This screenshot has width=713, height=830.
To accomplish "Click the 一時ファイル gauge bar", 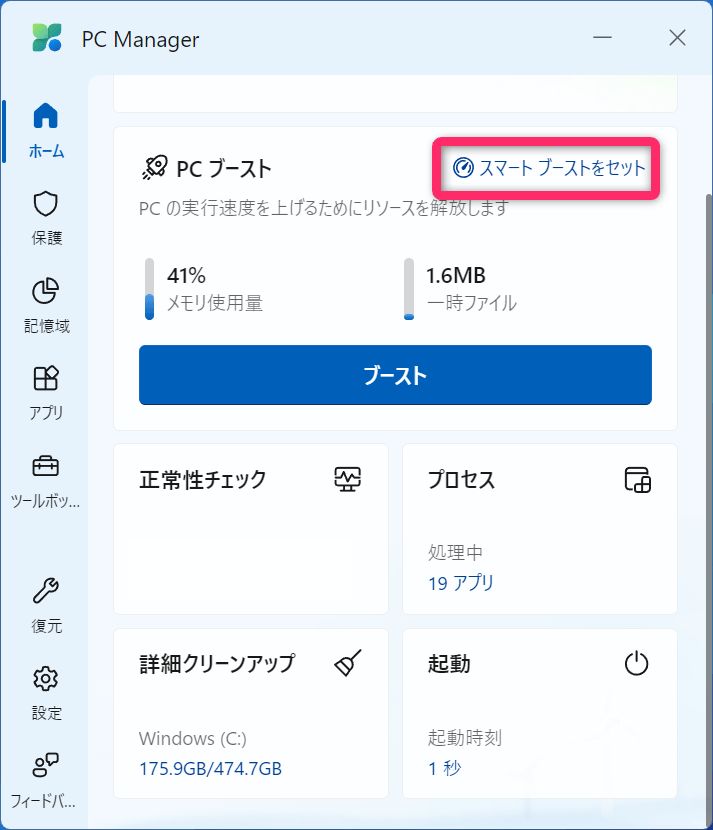I will point(409,289).
